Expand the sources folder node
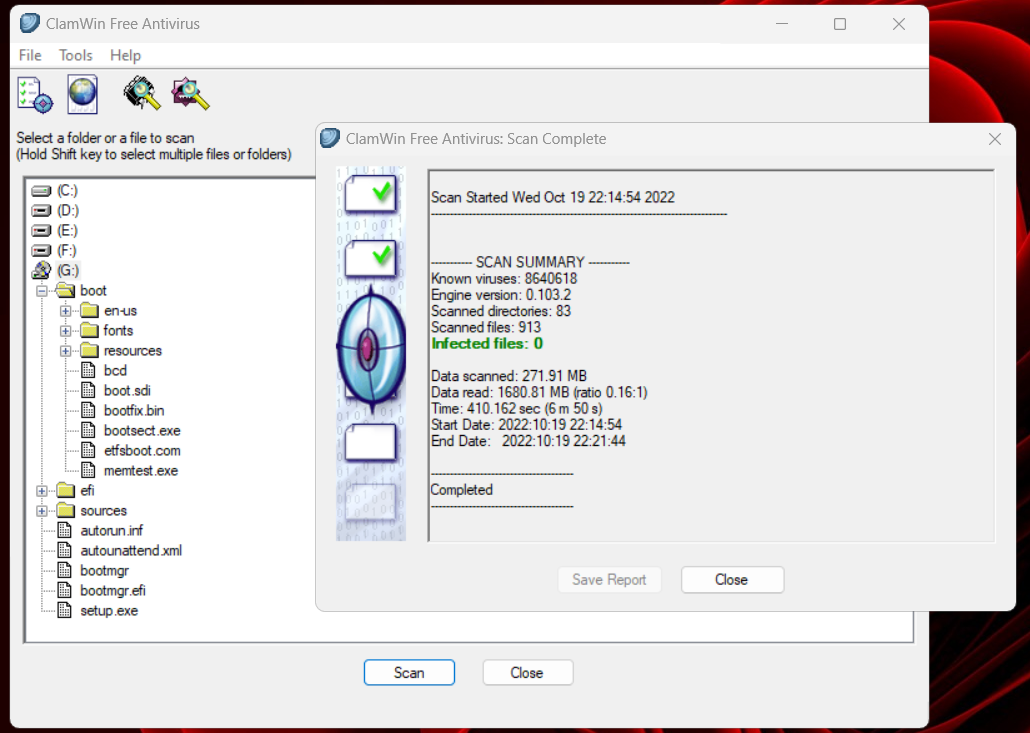The height and width of the screenshot is (733, 1030). tap(42, 510)
